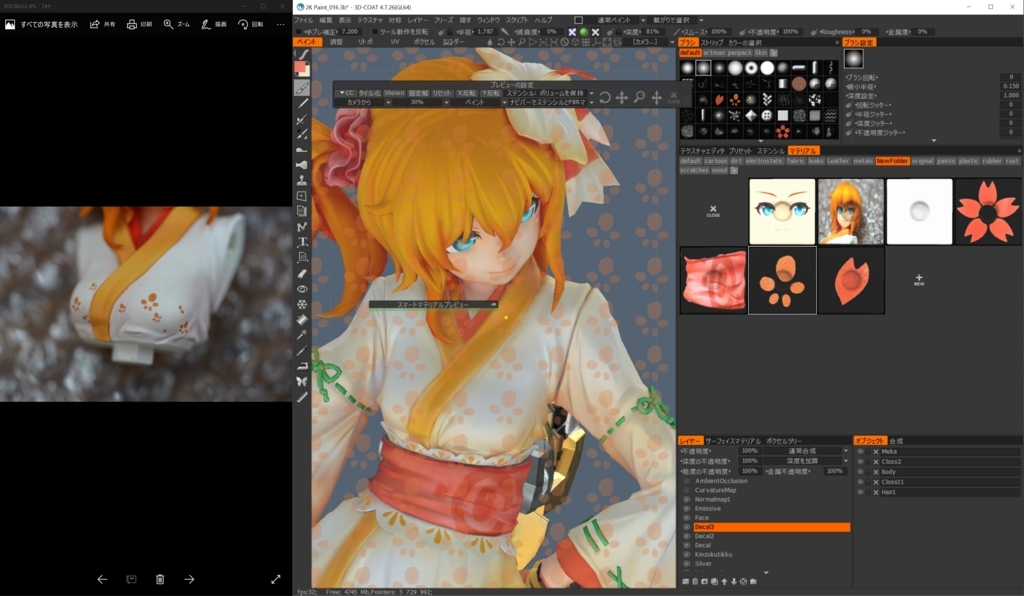Click the grid icon in camera toolbar
This screenshot has width=1024, height=596.
click(587, 42)
